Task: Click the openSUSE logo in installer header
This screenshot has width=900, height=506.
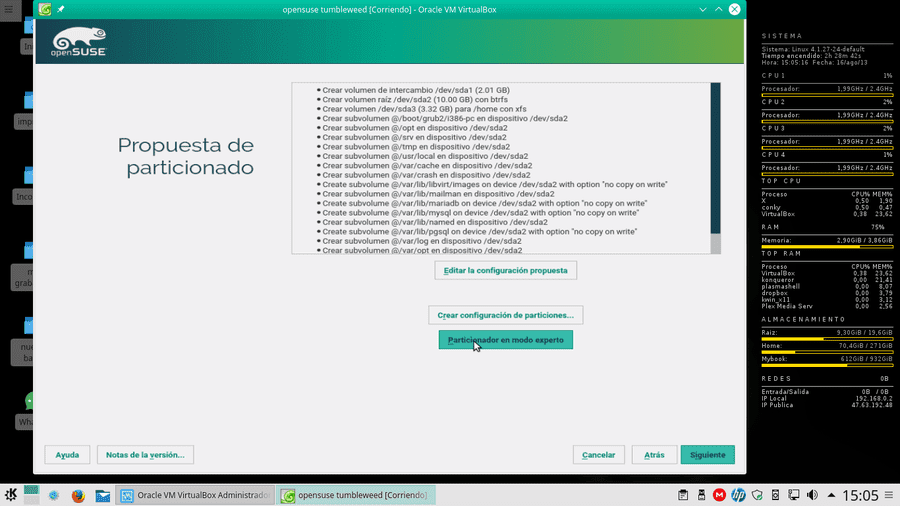Action: (x=79, y=41)
